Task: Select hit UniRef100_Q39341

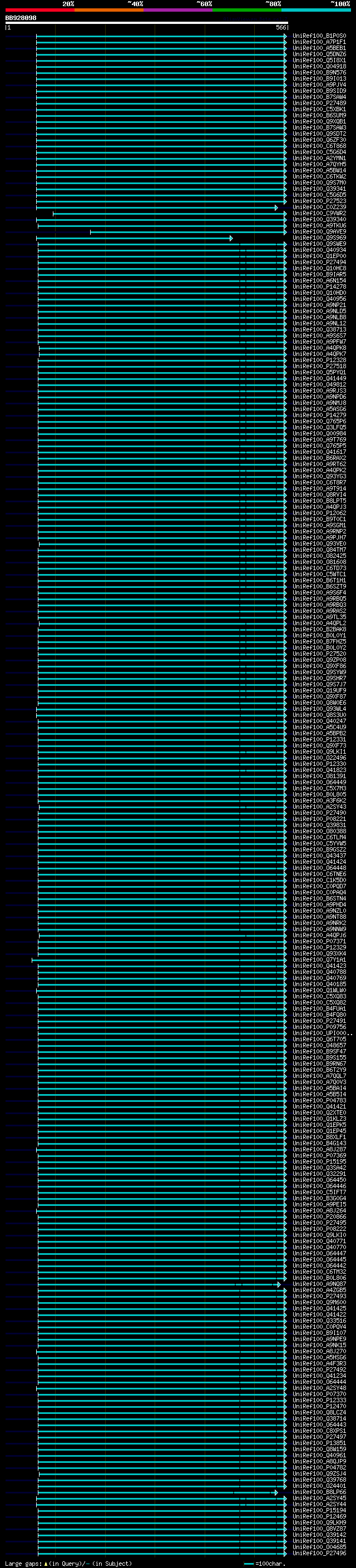Action: [319, 189]
